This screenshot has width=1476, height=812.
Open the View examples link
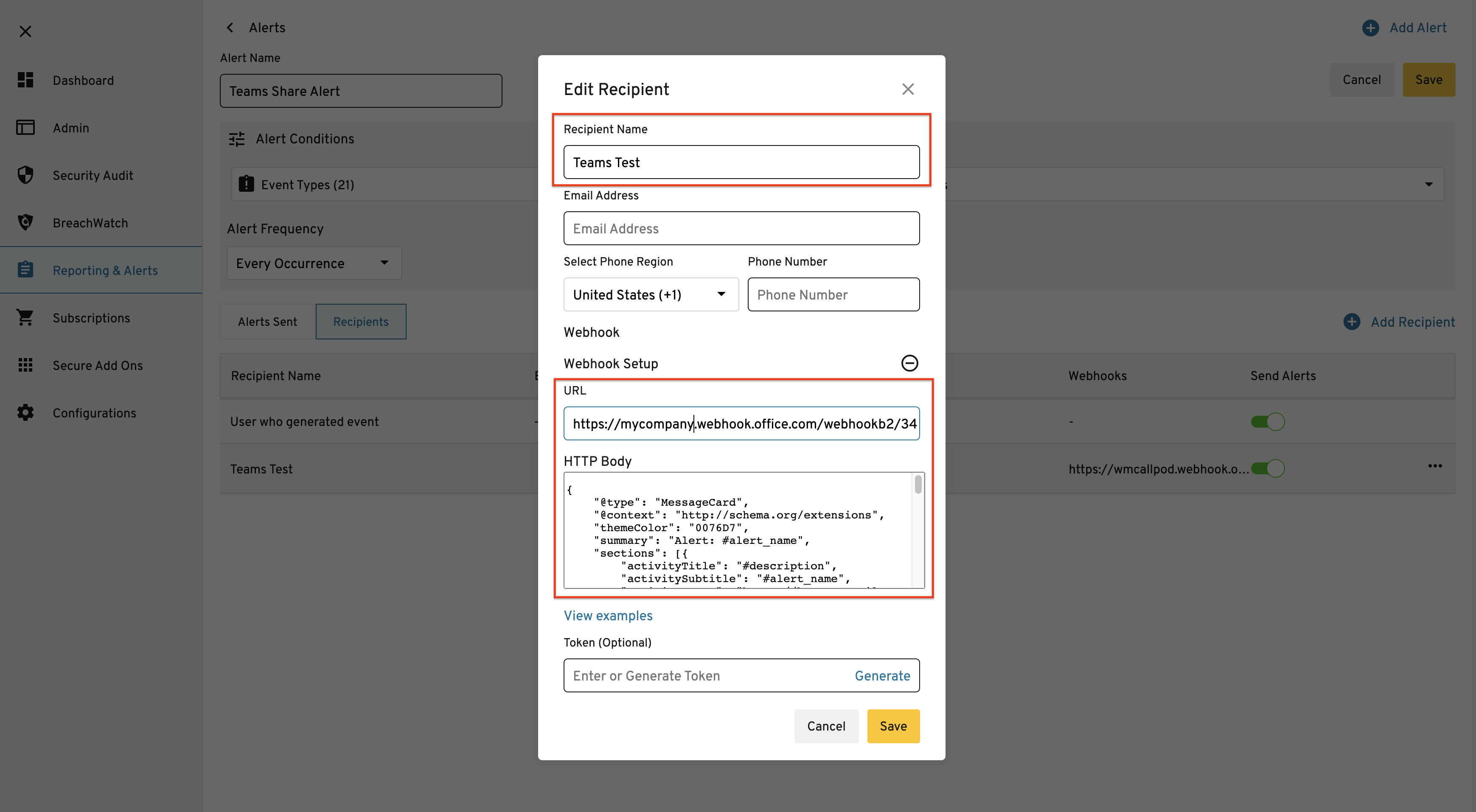[x=608, y=616]
